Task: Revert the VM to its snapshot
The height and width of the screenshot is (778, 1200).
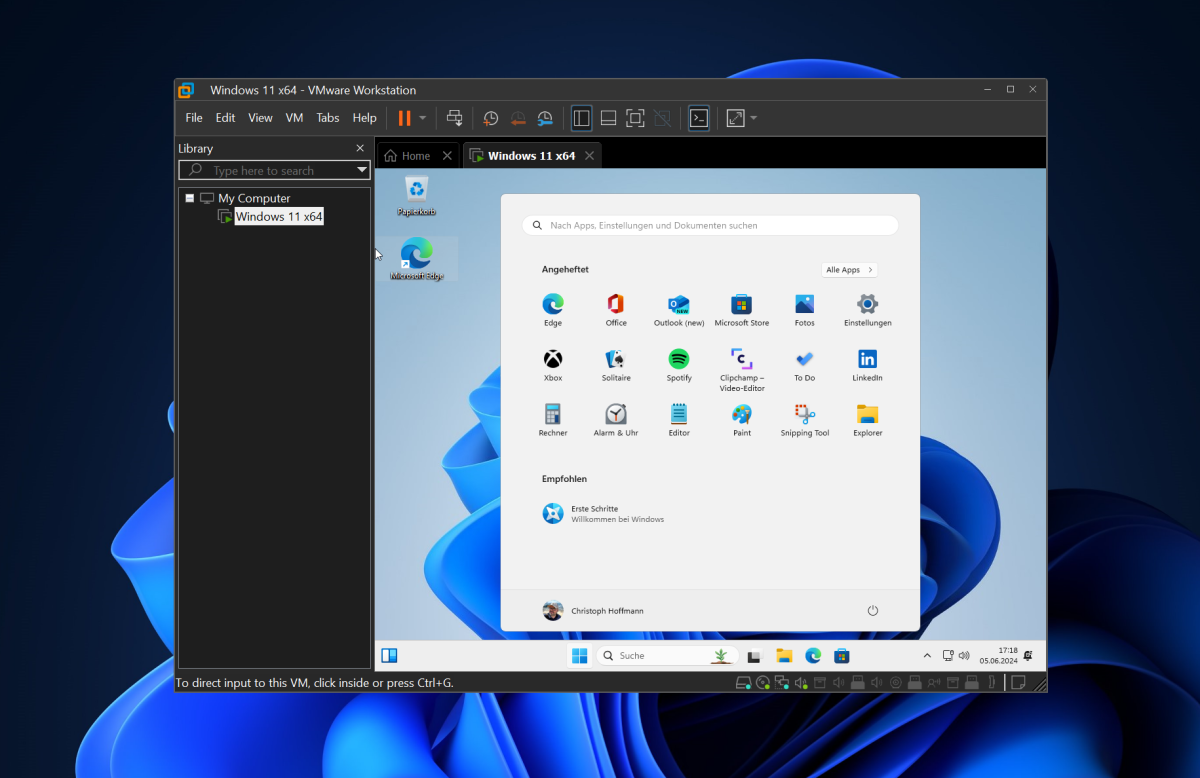Action: click(518, 117)
